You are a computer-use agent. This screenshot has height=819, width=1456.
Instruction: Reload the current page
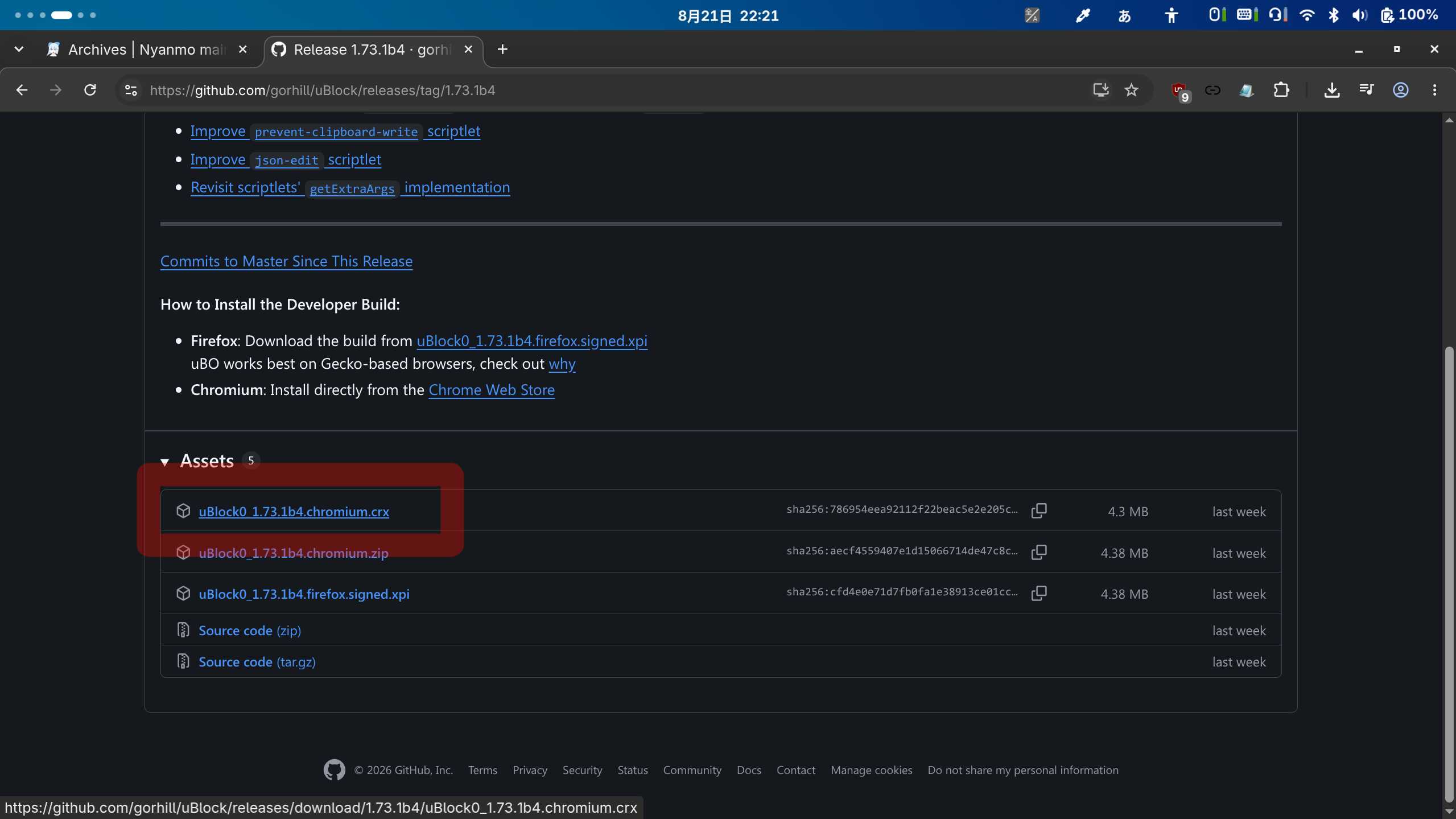click(x=90, y=90)
